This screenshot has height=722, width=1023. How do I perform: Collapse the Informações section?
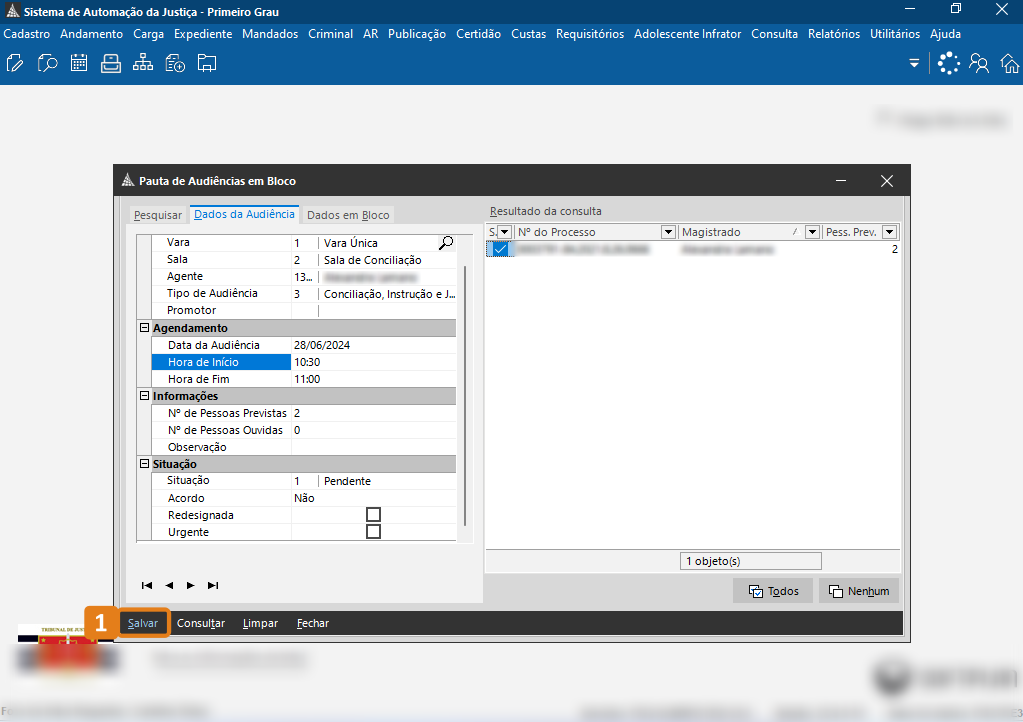[x=145, y=395]
